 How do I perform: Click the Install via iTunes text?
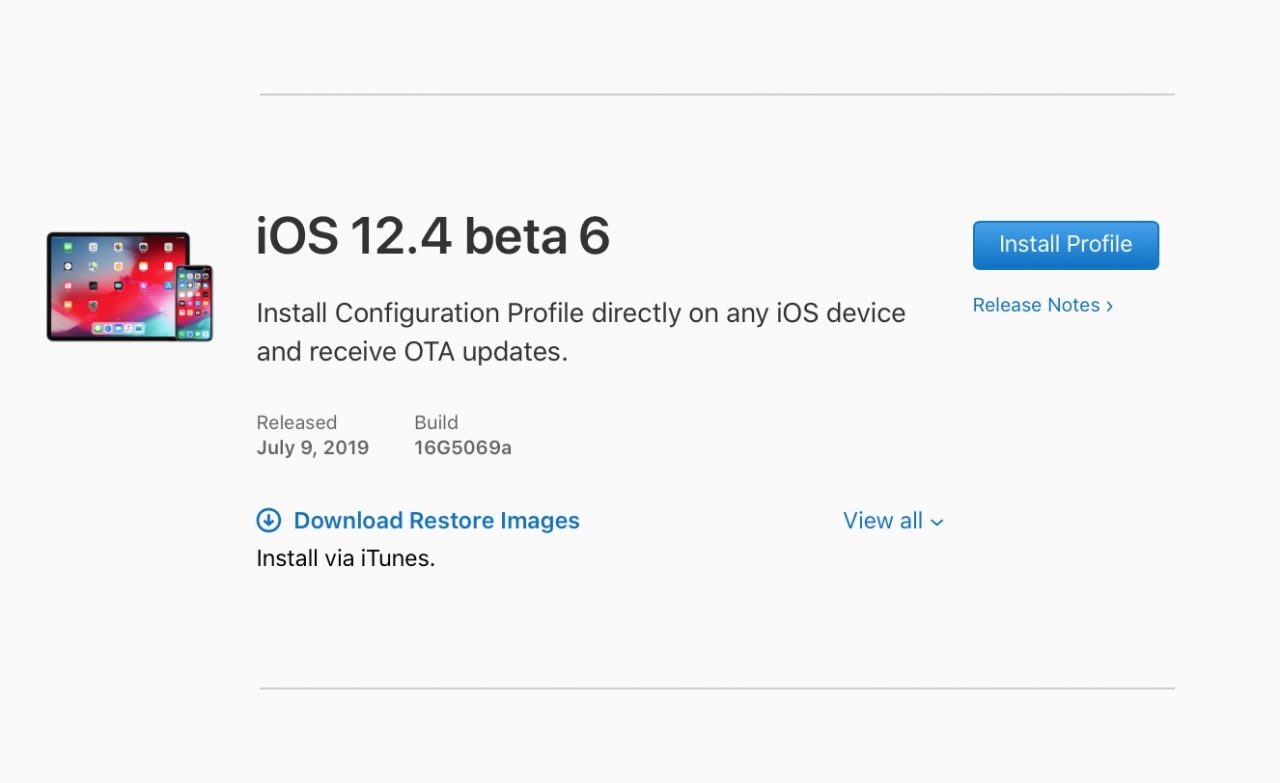345,559
